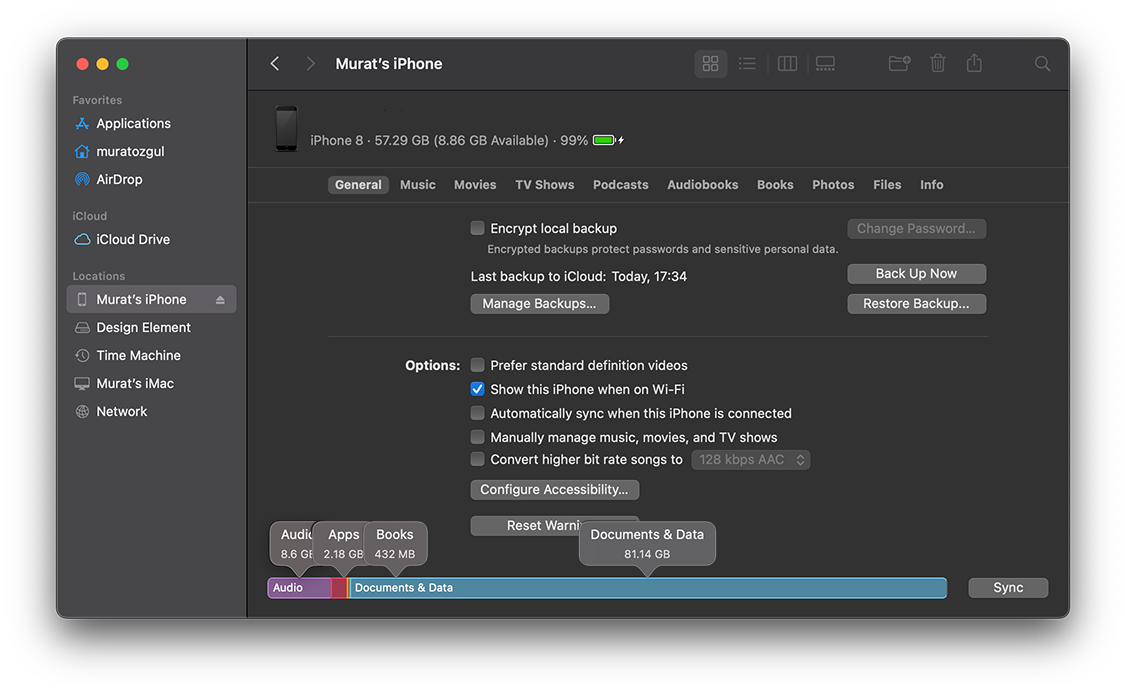This screenshot has height=692, width=1125.
Task: Switch to the Movies tab
Action: 475,184
